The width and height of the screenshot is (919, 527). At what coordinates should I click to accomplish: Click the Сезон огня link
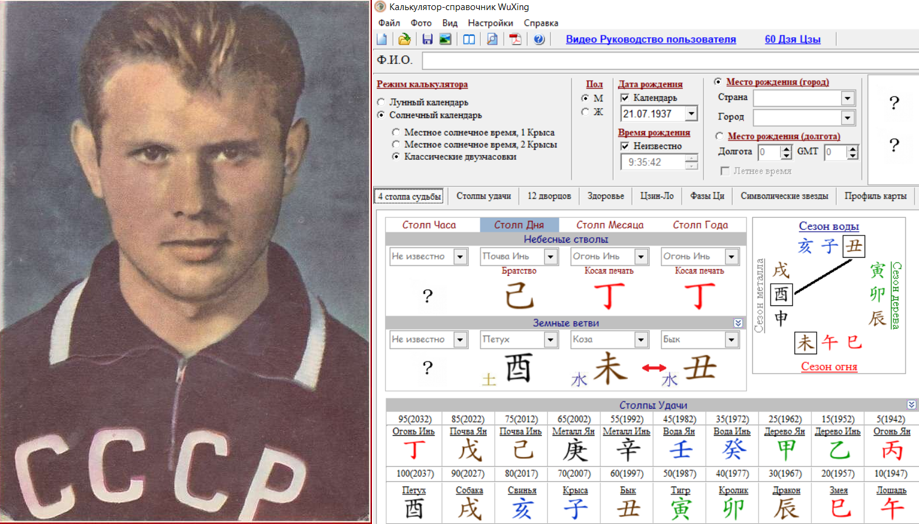829,367
